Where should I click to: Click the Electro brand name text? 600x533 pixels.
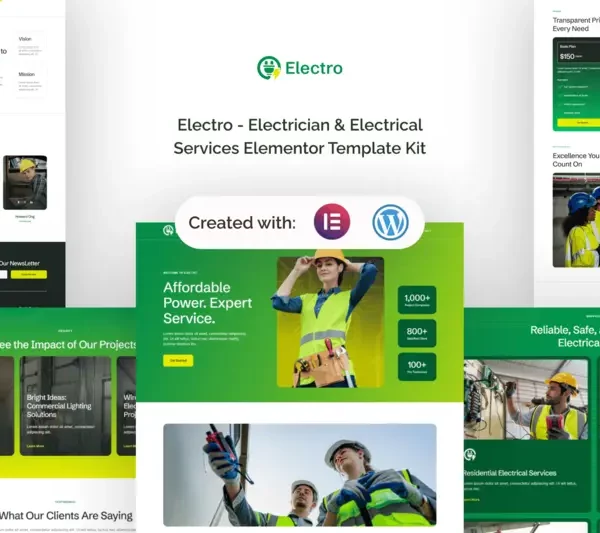coord(314,68)
